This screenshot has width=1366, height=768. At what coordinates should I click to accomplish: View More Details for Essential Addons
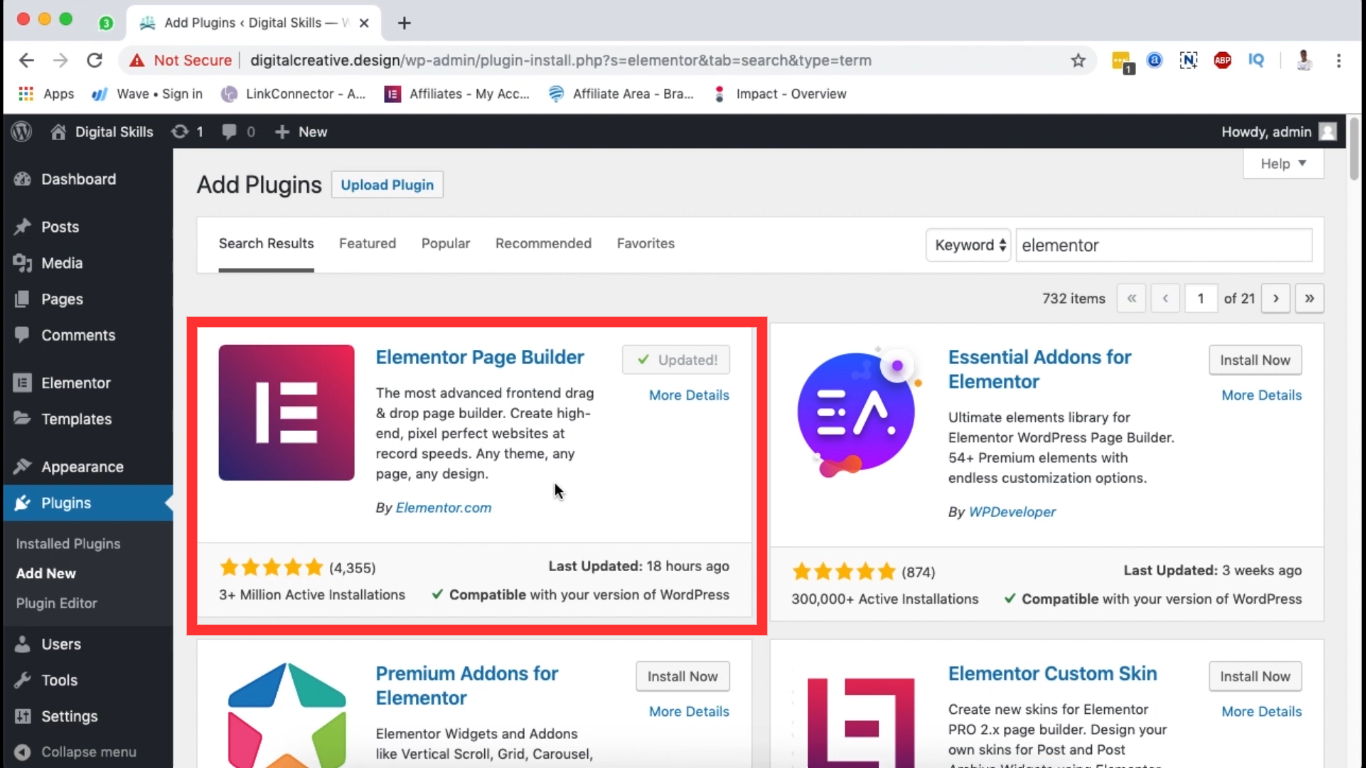1262,396
